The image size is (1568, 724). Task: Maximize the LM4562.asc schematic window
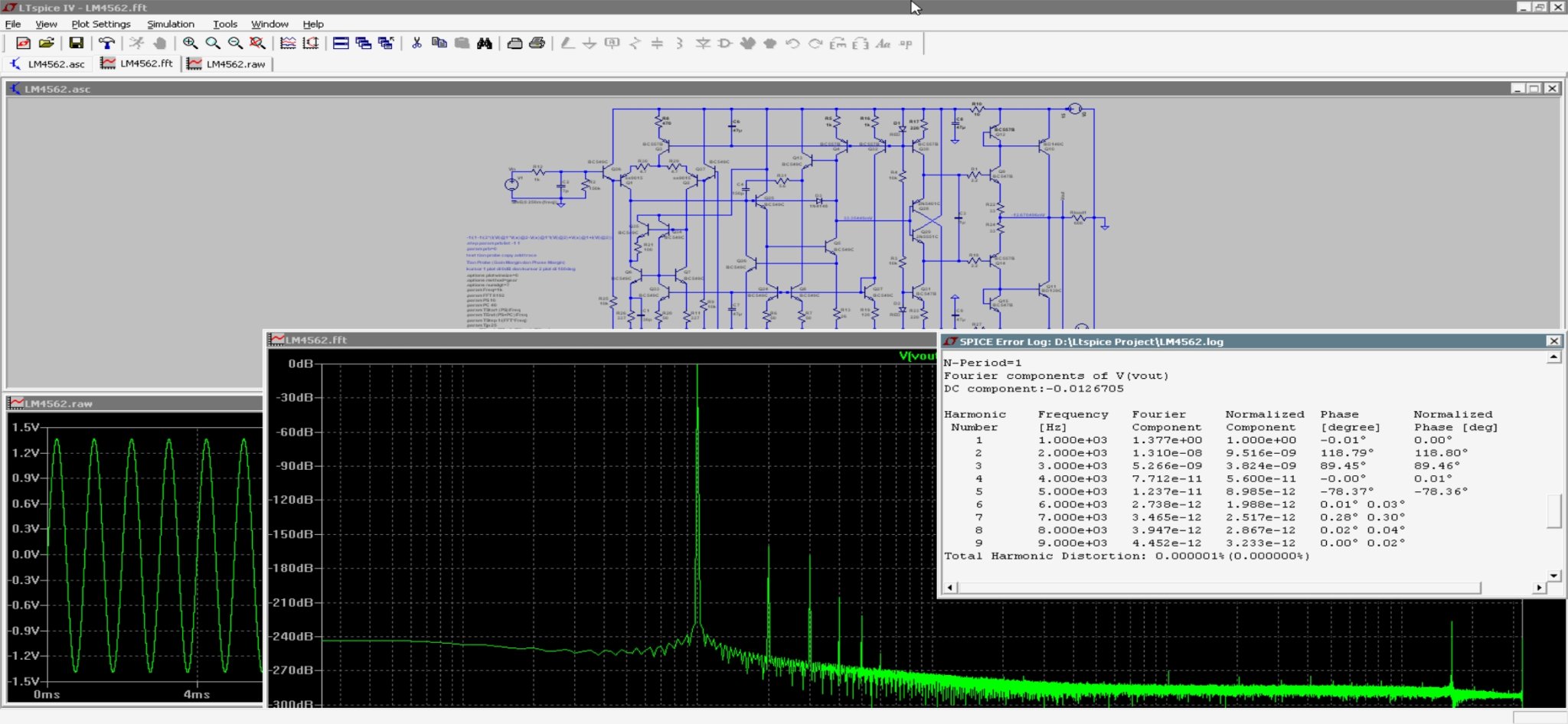(x=1534, y=89)
